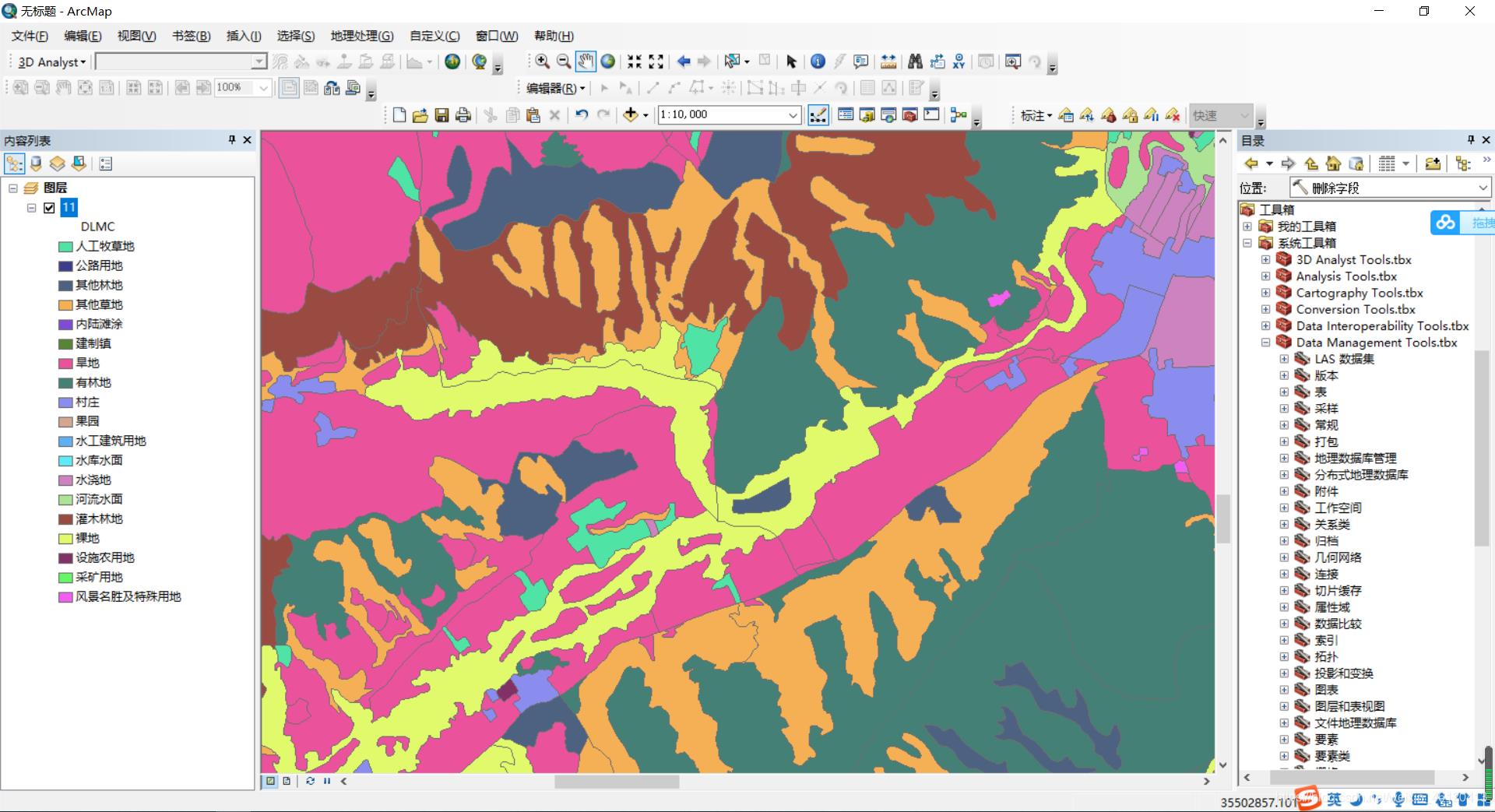Pin the Catalog panel auto-hide
The image size is (1495, 812).
(x=1470, y=140)
